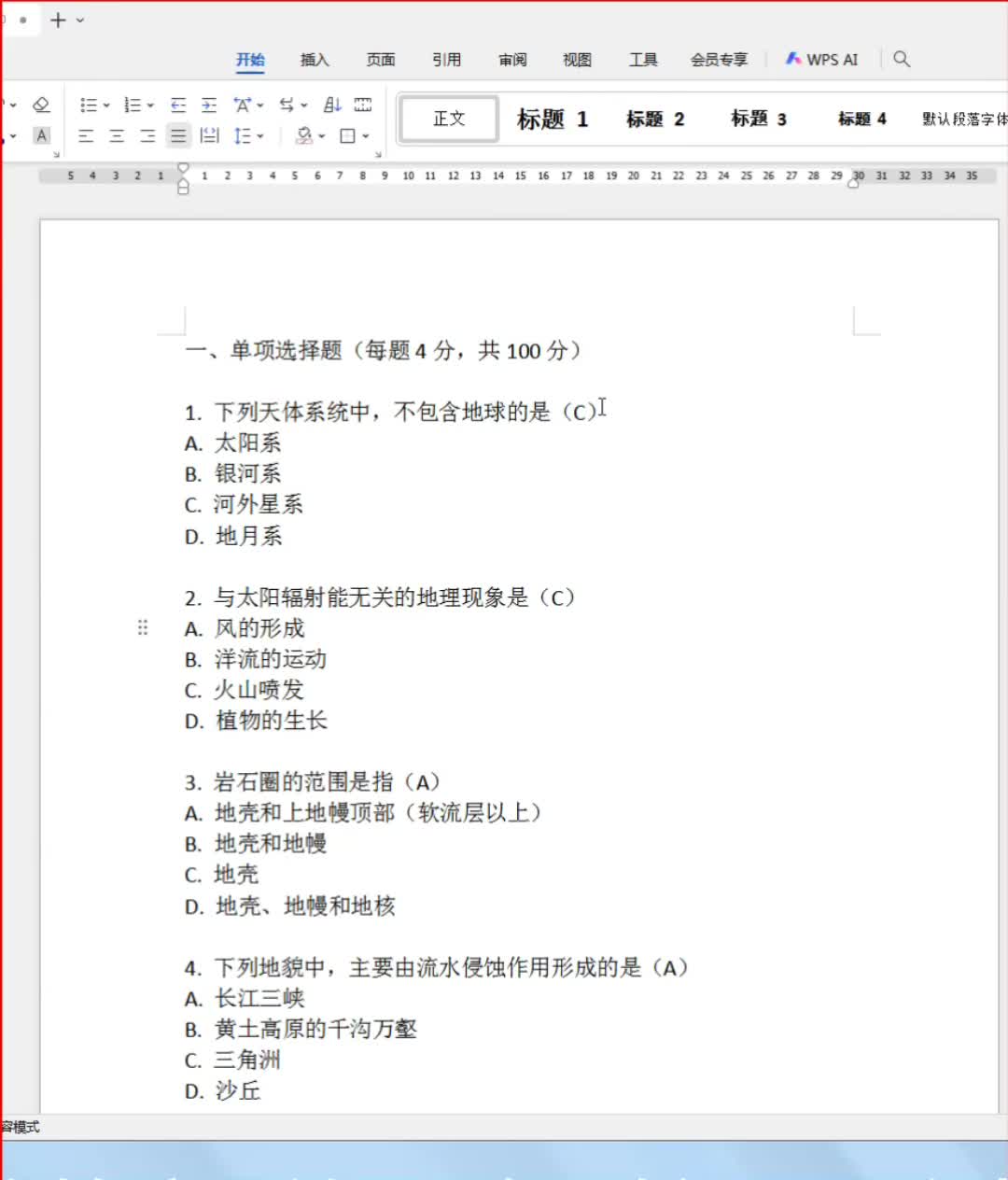Select the clear formatting eraser icon
The image size is (1008, 1180).
click(41, 105)
